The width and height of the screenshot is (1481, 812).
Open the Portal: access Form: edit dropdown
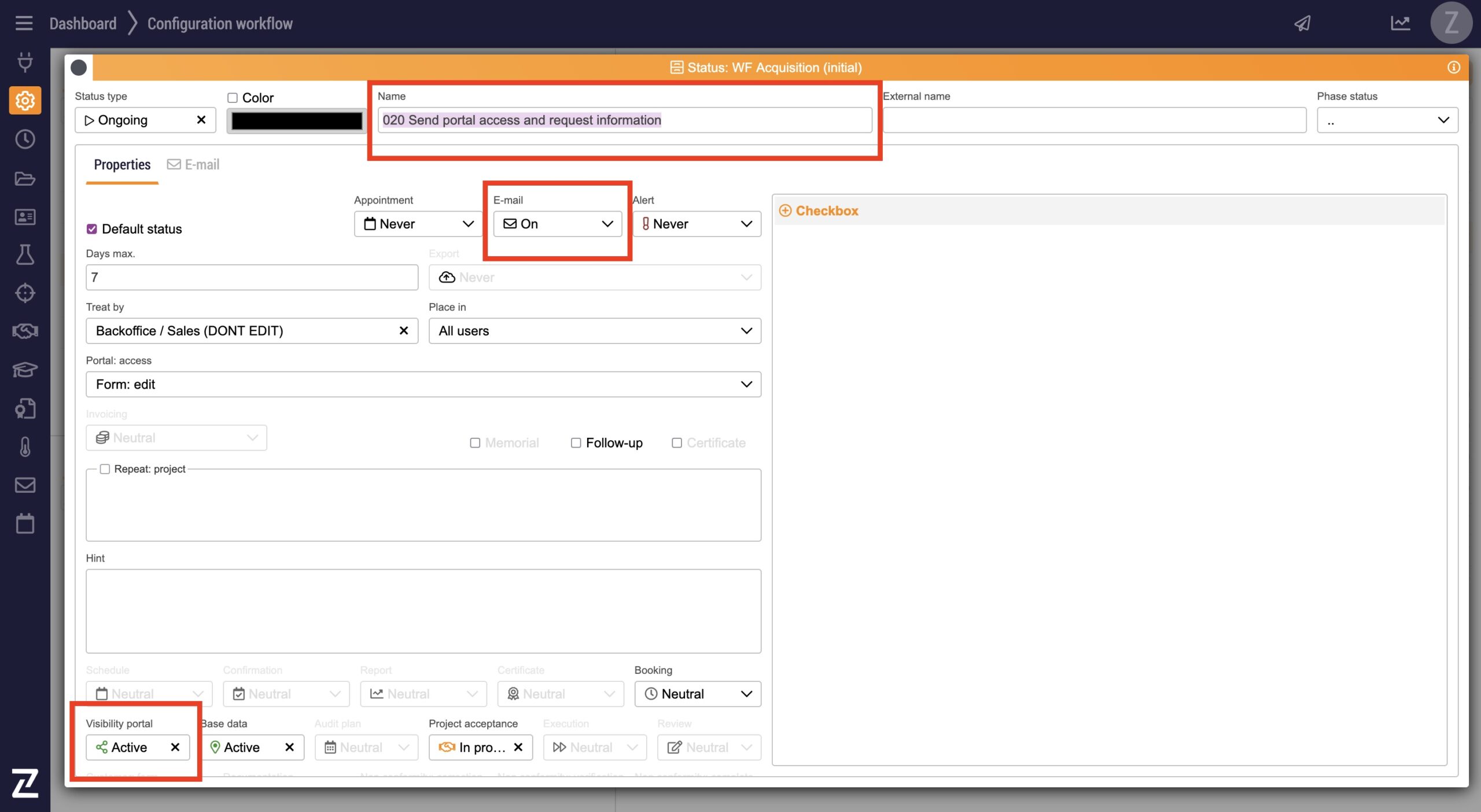[423, 385]
